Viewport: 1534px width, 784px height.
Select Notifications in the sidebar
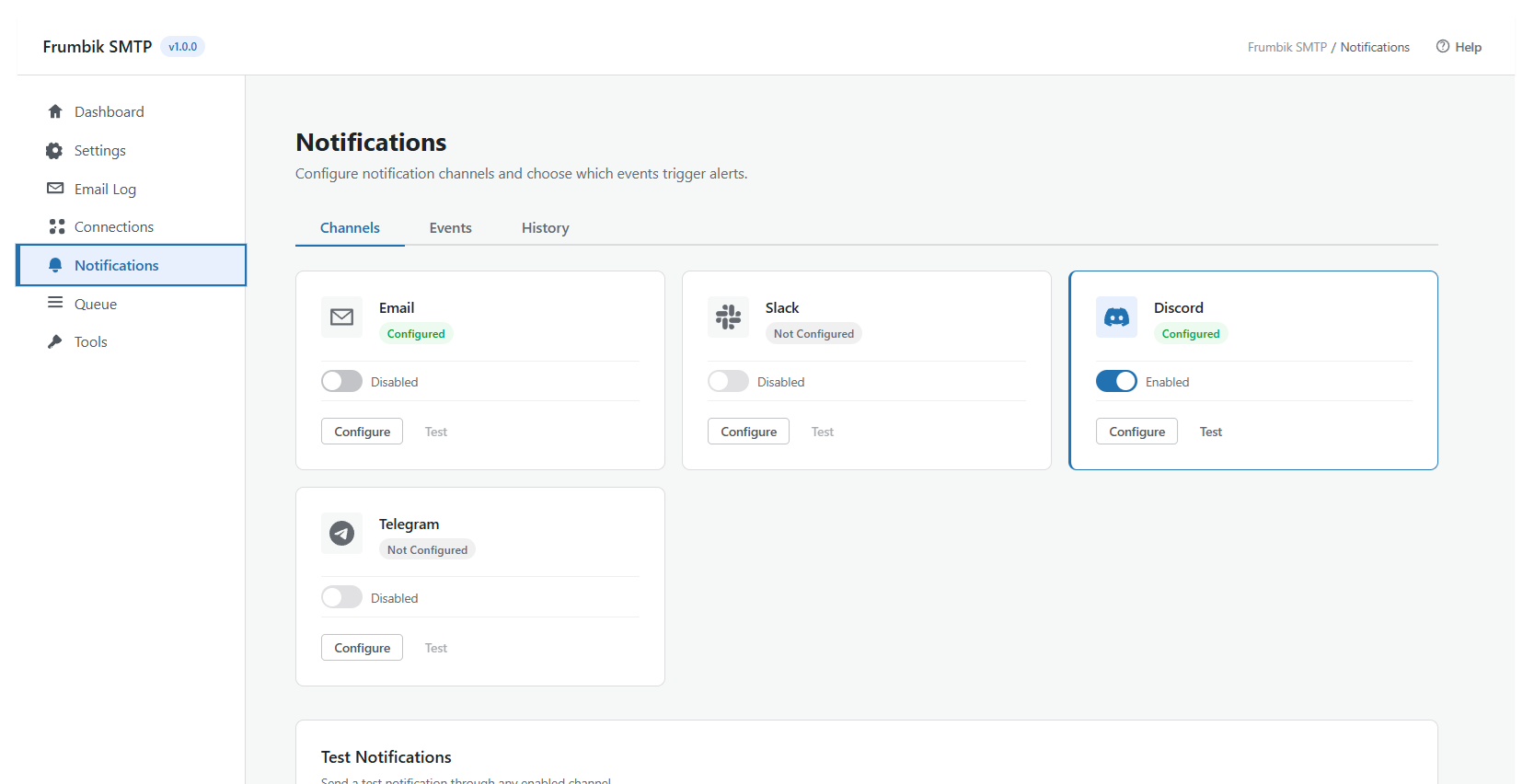[131, 265]
